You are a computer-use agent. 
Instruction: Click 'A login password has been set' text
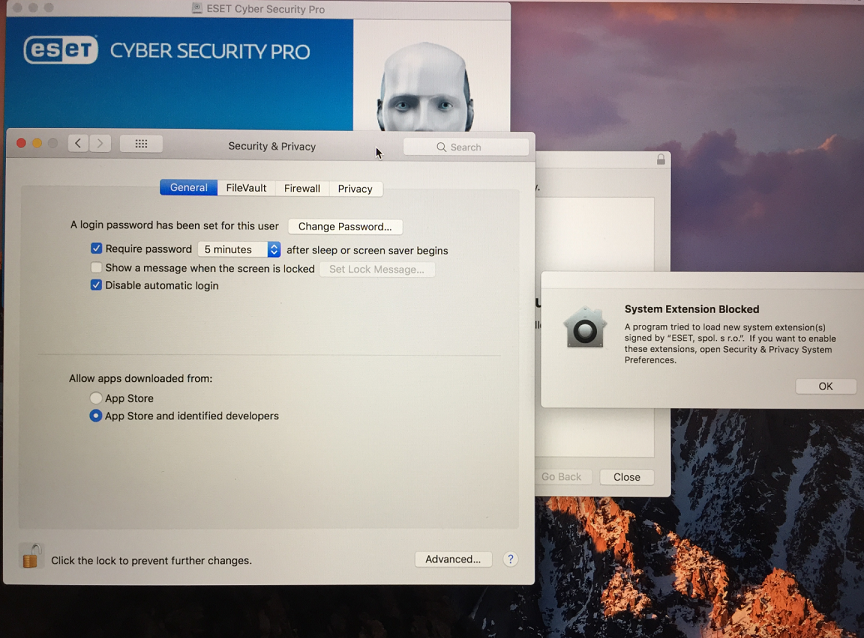pos(174,225)
